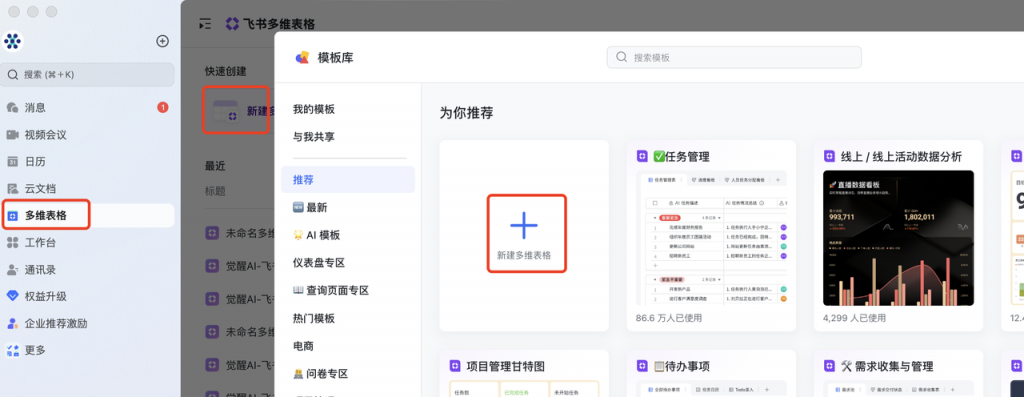Click the 视频会议 camera icon
This screenshot has width=1024, height=397.
click(x=12, y=135)
